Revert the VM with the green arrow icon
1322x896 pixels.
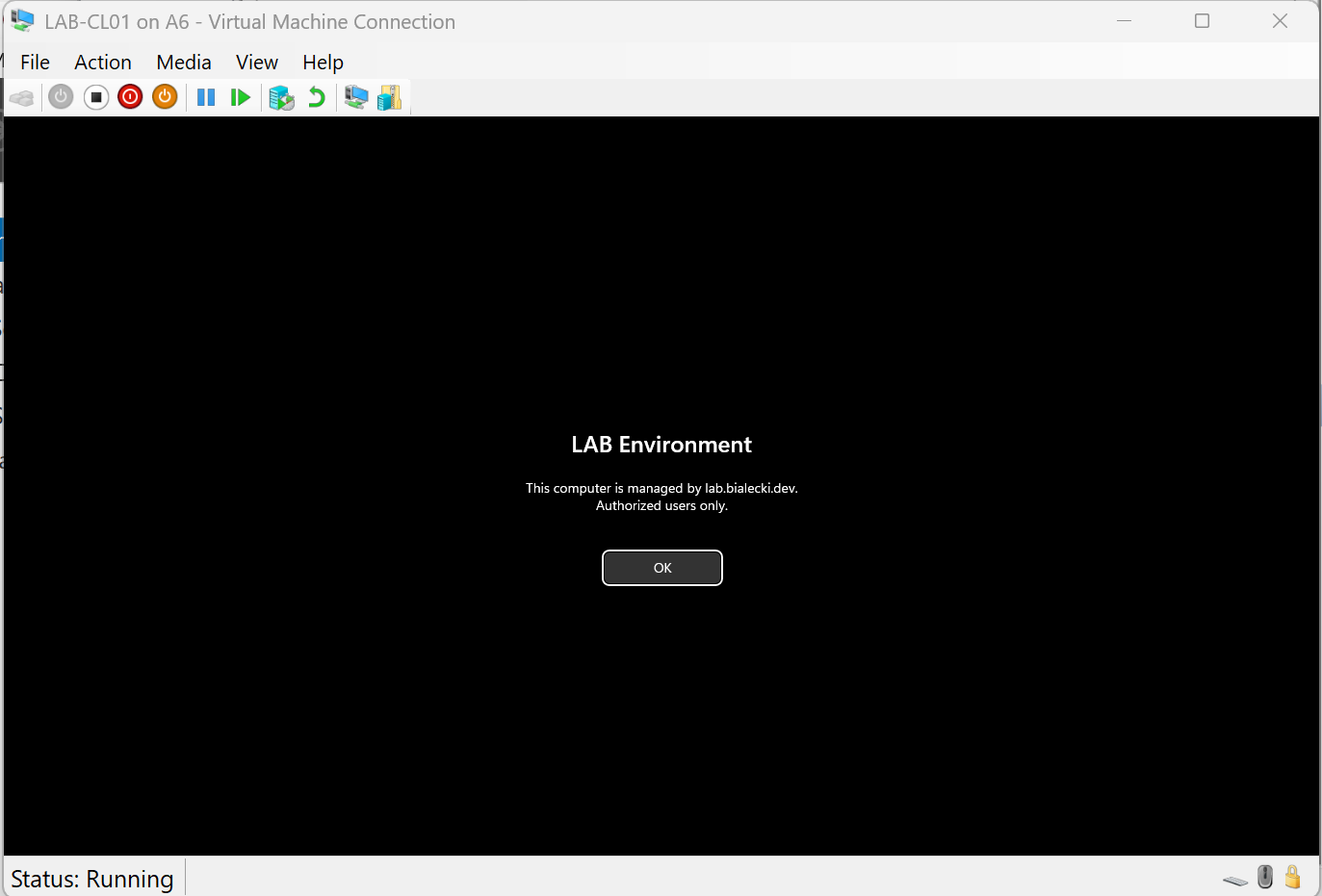tap(316, 97)
